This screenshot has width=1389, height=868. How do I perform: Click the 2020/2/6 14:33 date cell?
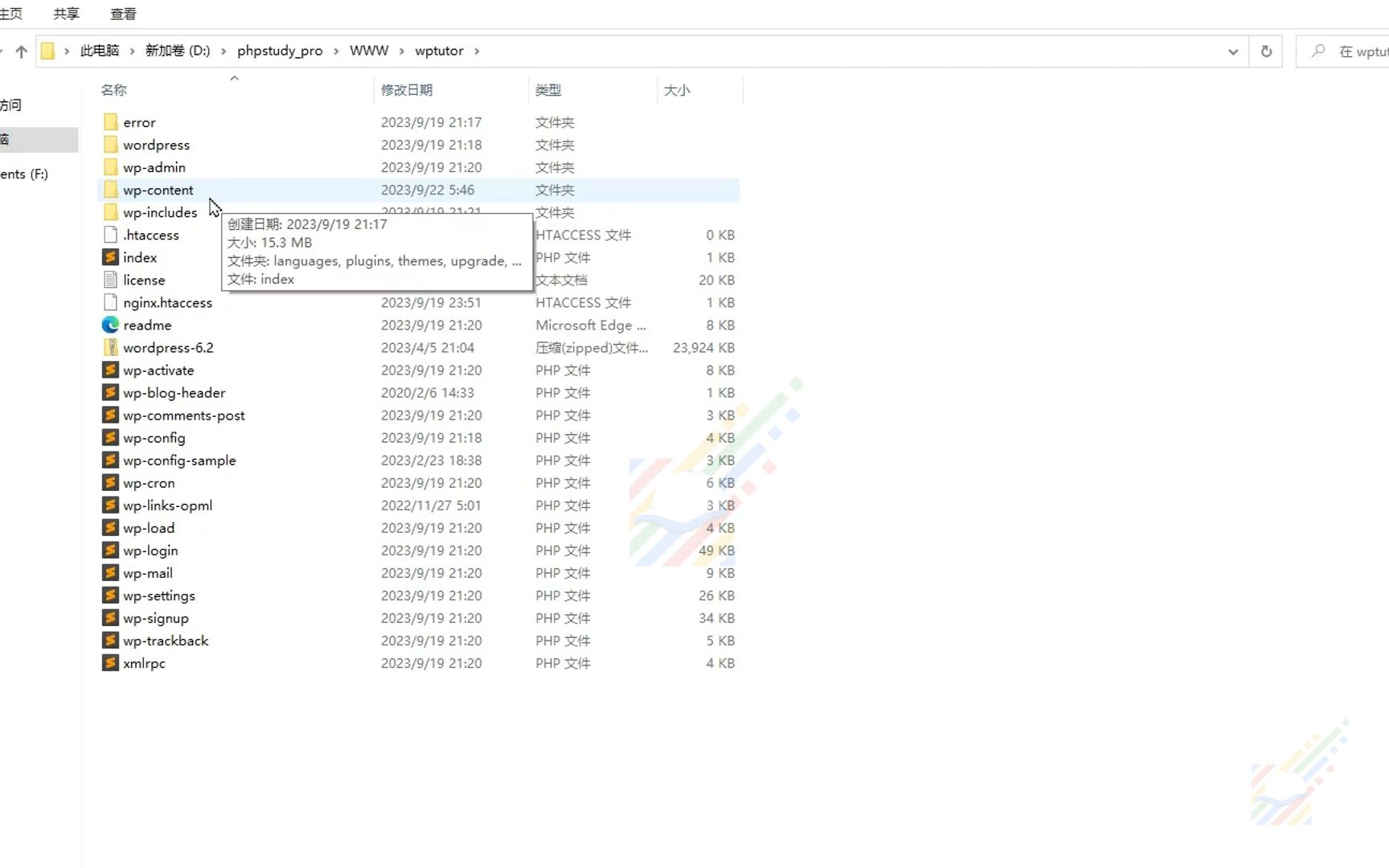coord(428,393)
